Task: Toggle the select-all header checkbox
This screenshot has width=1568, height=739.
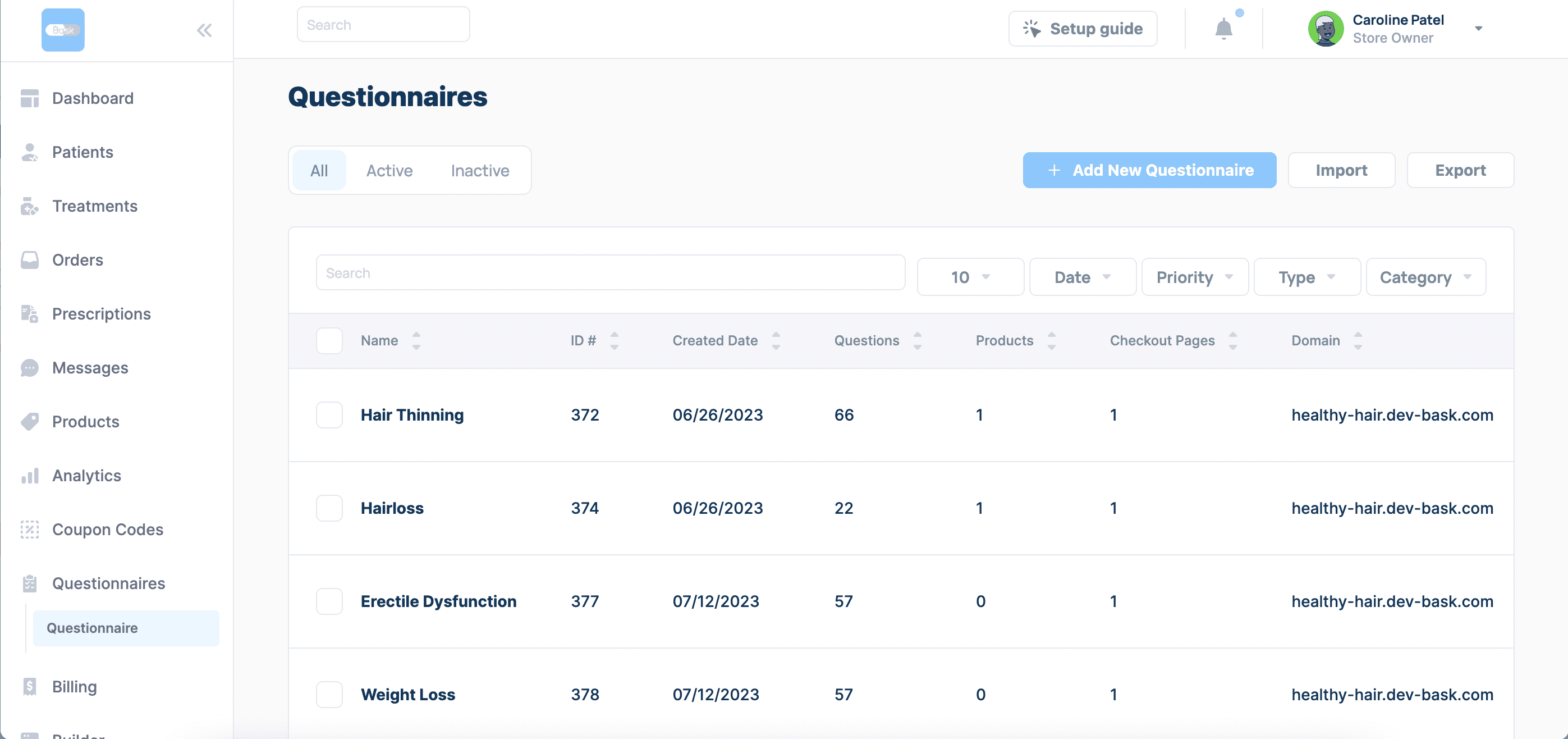Action: 329,340
